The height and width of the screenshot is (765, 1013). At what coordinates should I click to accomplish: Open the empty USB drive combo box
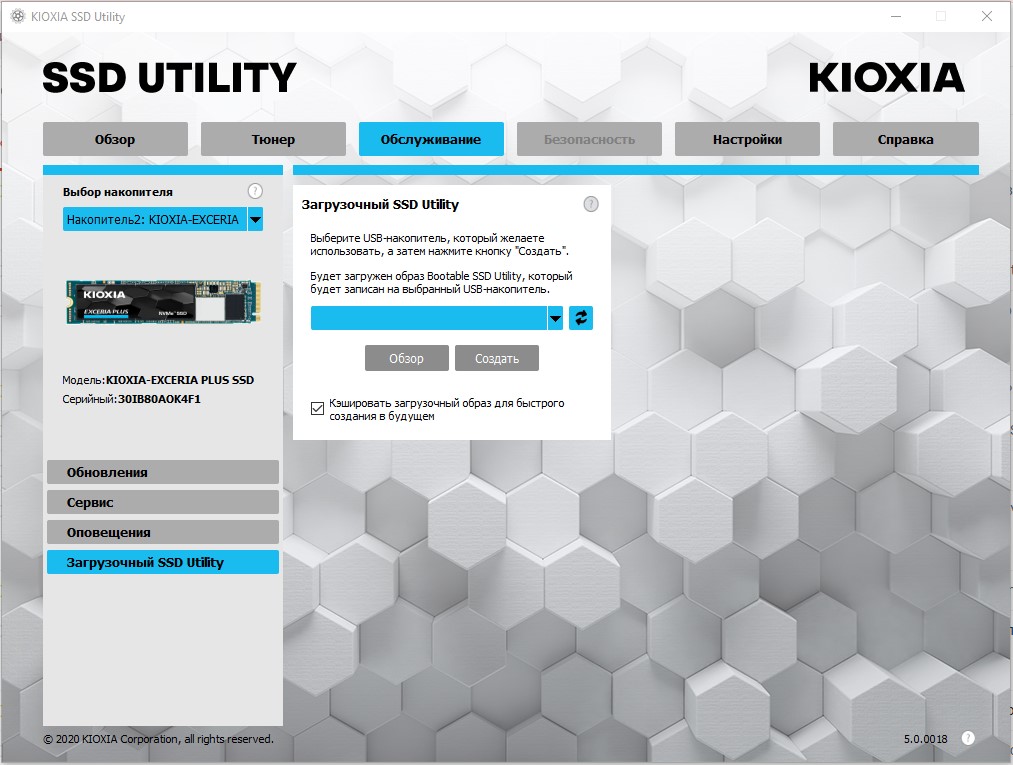tap(437, 318)
